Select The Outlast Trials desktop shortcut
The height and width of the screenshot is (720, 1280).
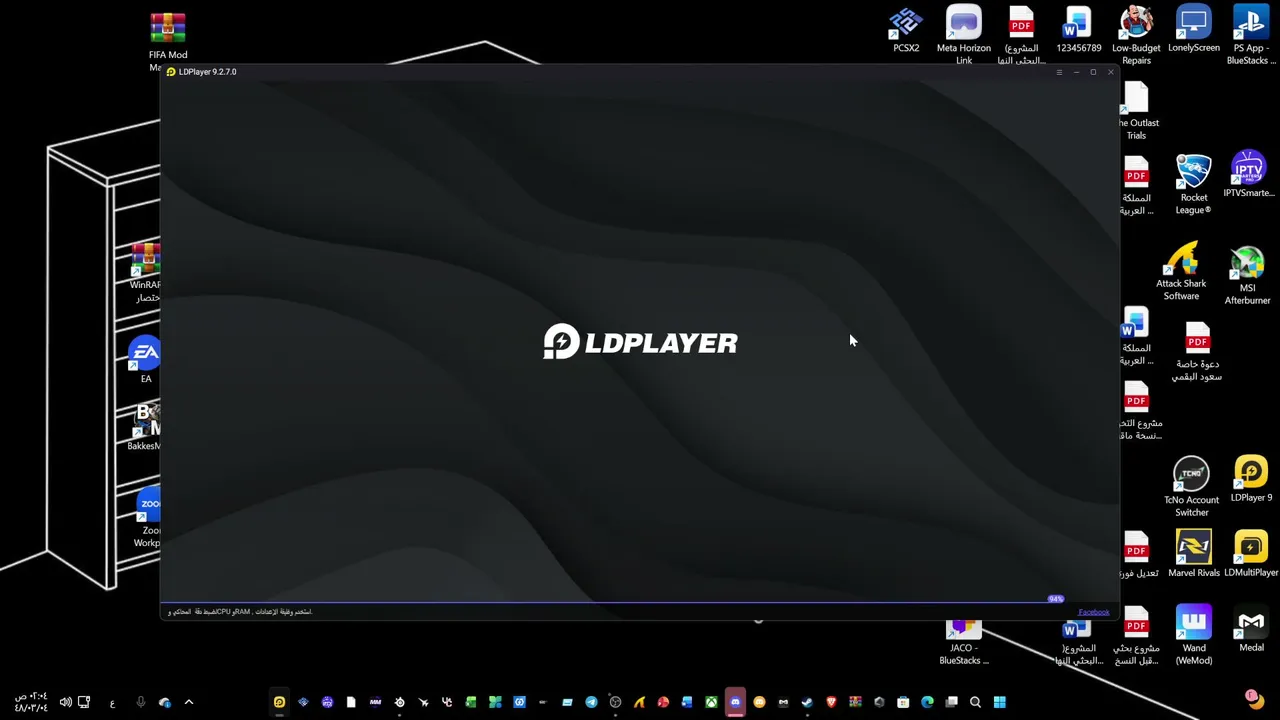(x=1136, y=111)
